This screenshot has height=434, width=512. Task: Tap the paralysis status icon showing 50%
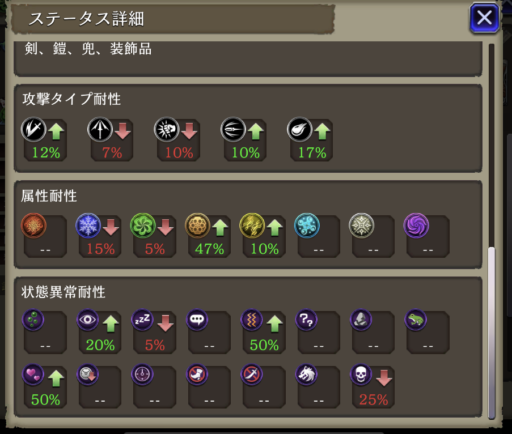pos(252,320)
